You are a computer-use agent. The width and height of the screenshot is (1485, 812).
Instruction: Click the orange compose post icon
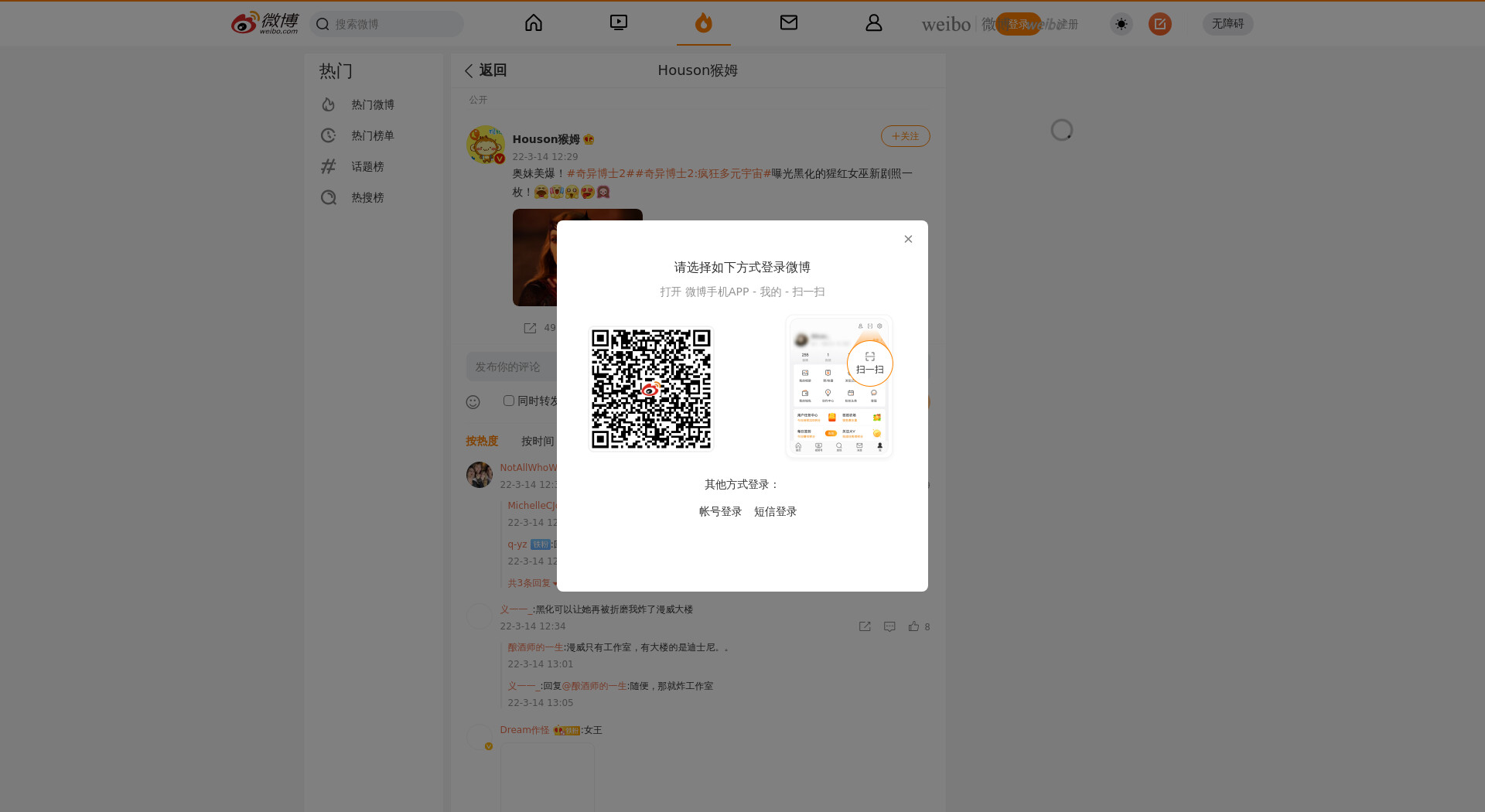coord(1159,24)
